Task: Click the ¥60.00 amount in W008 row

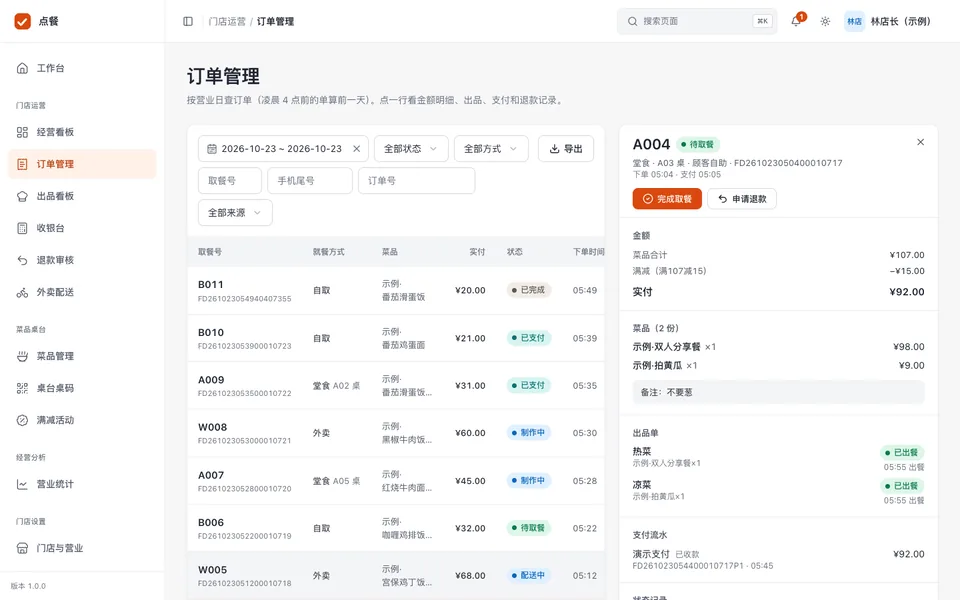Action: (x=470, y=433)
